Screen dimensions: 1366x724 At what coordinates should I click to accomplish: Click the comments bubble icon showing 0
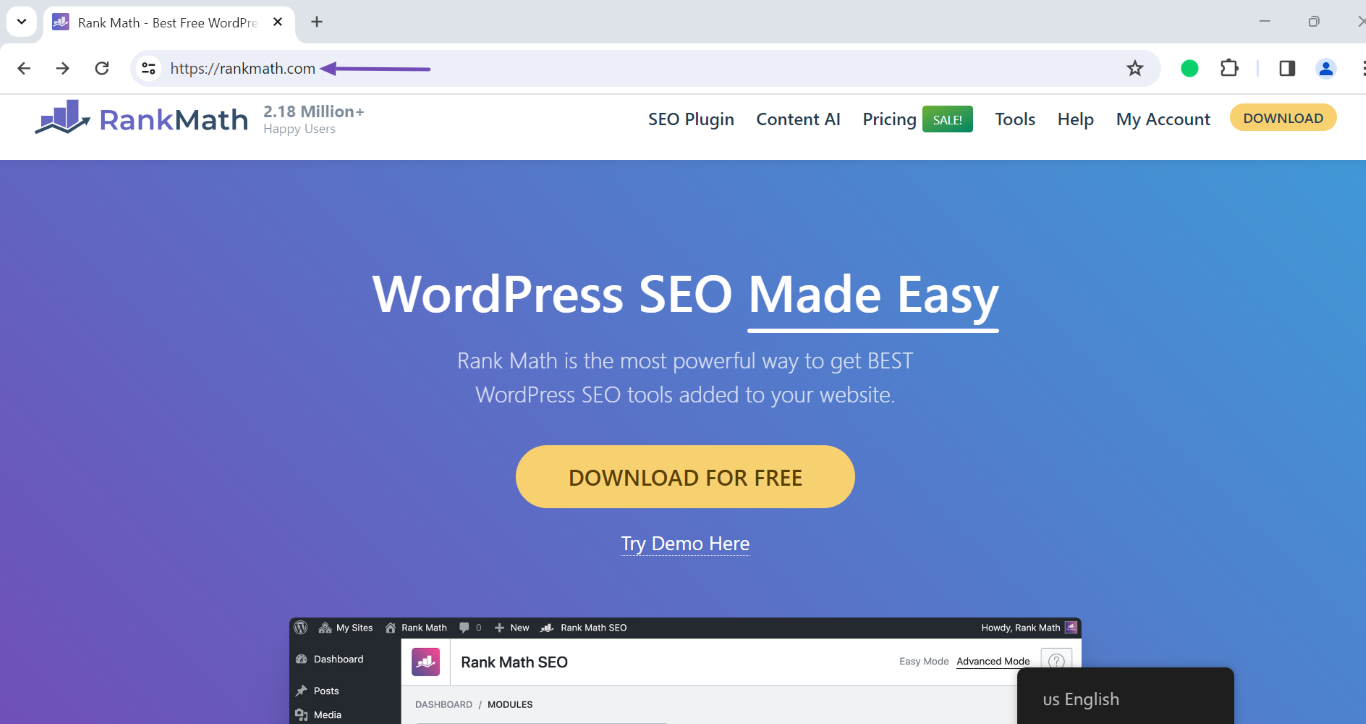coord(464,628)
